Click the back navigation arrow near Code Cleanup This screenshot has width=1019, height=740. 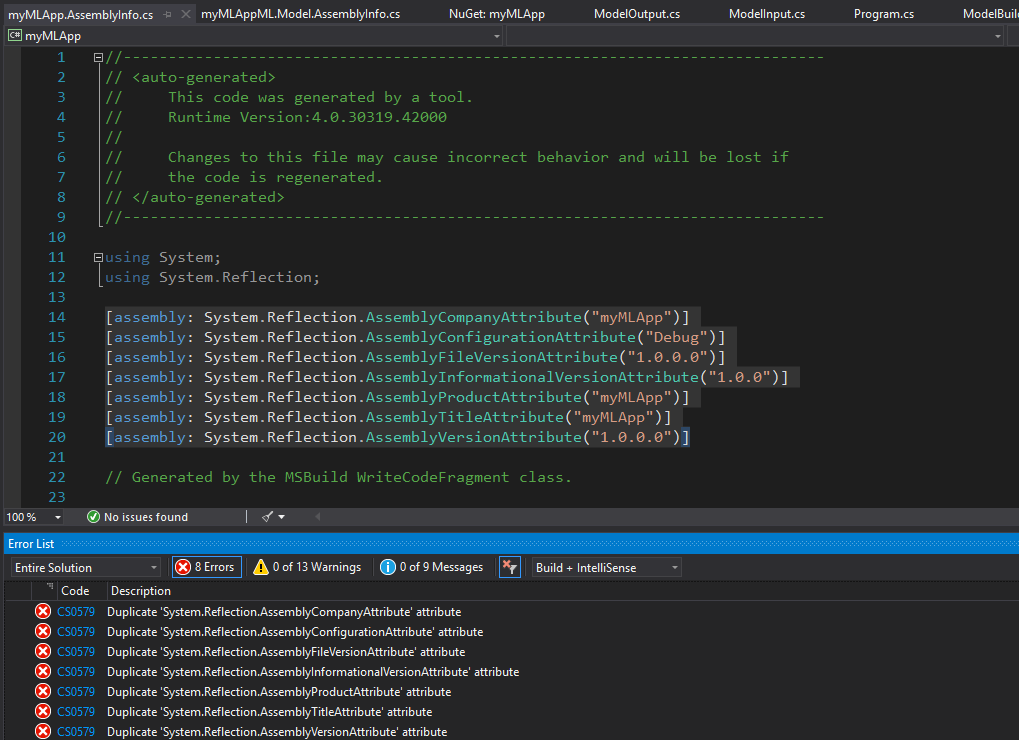point(317,517)
